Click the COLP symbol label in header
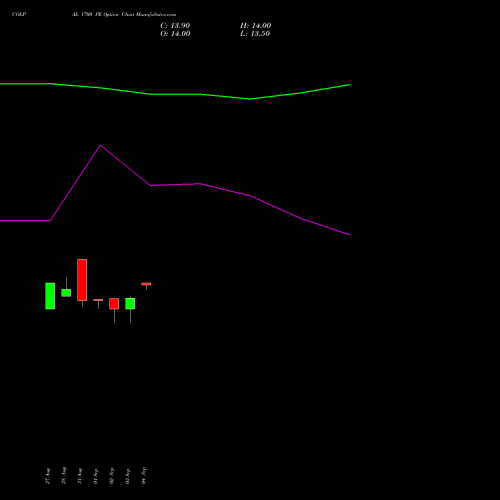 coord(19,14)
